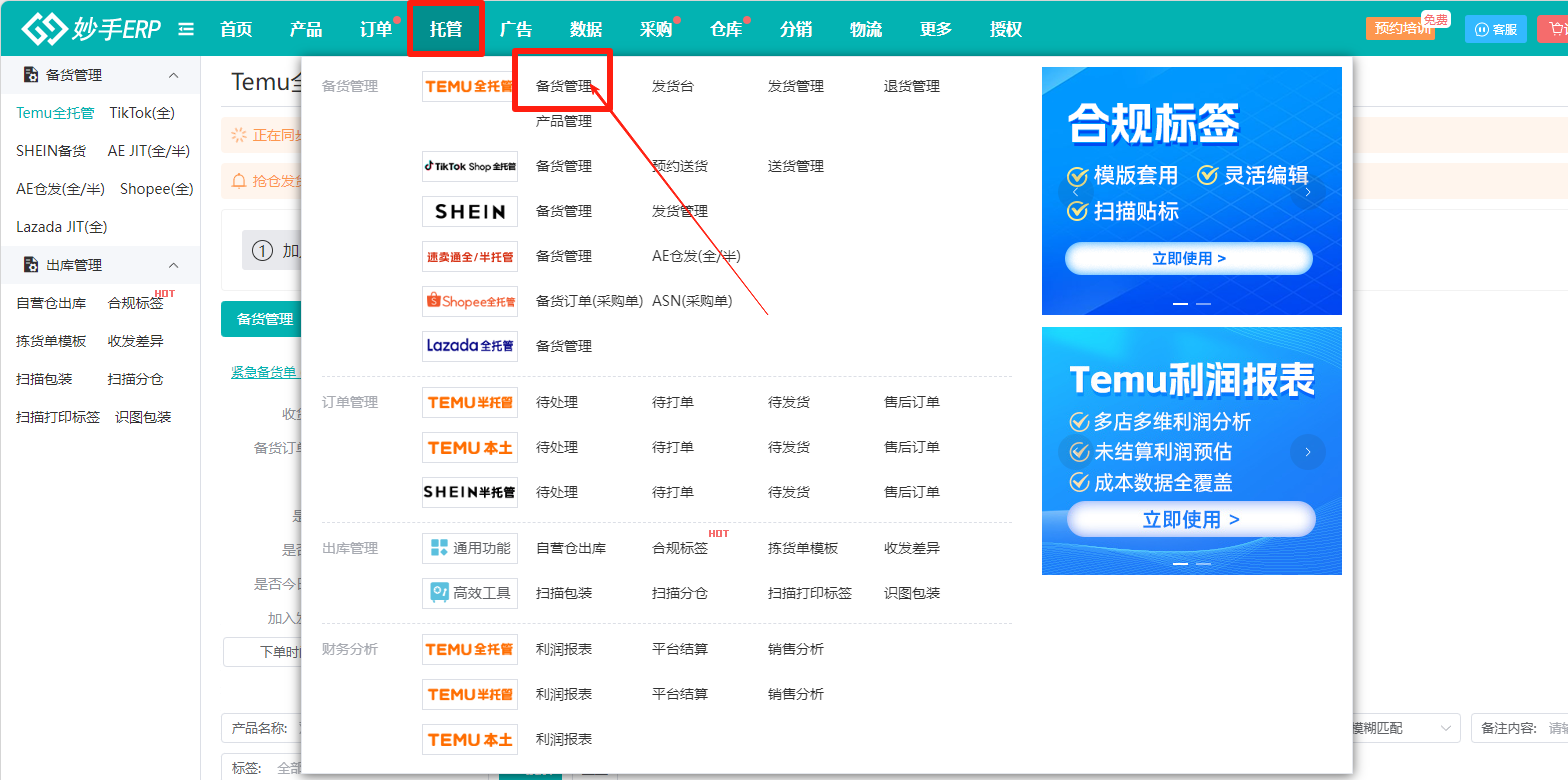Open the 更多 top menu
Image resolution: width=1568 pixels, height=780 pixels.
[x=936, y=29]
